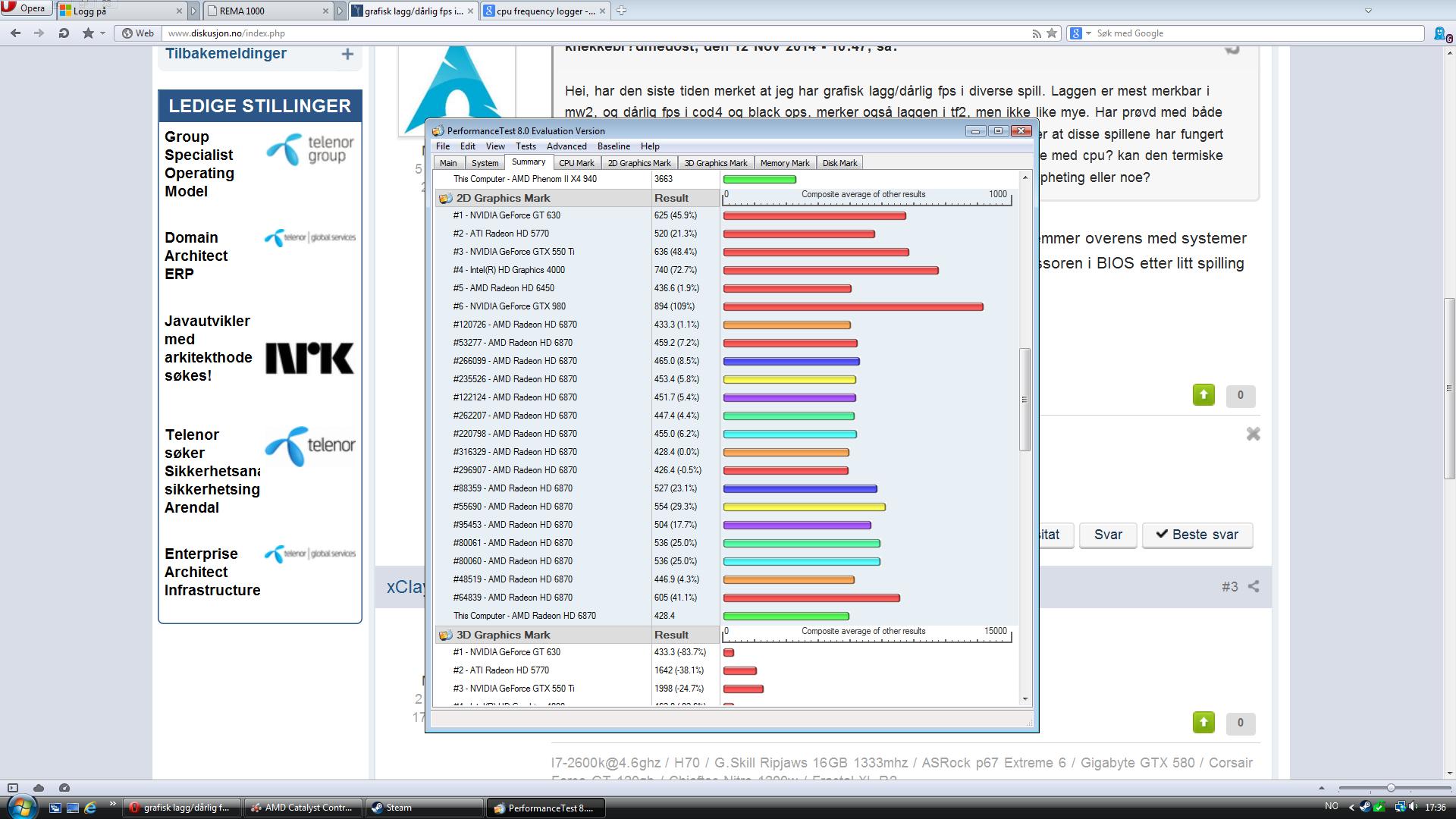Switch to the CPU Mark tab

tap(576, 163)
